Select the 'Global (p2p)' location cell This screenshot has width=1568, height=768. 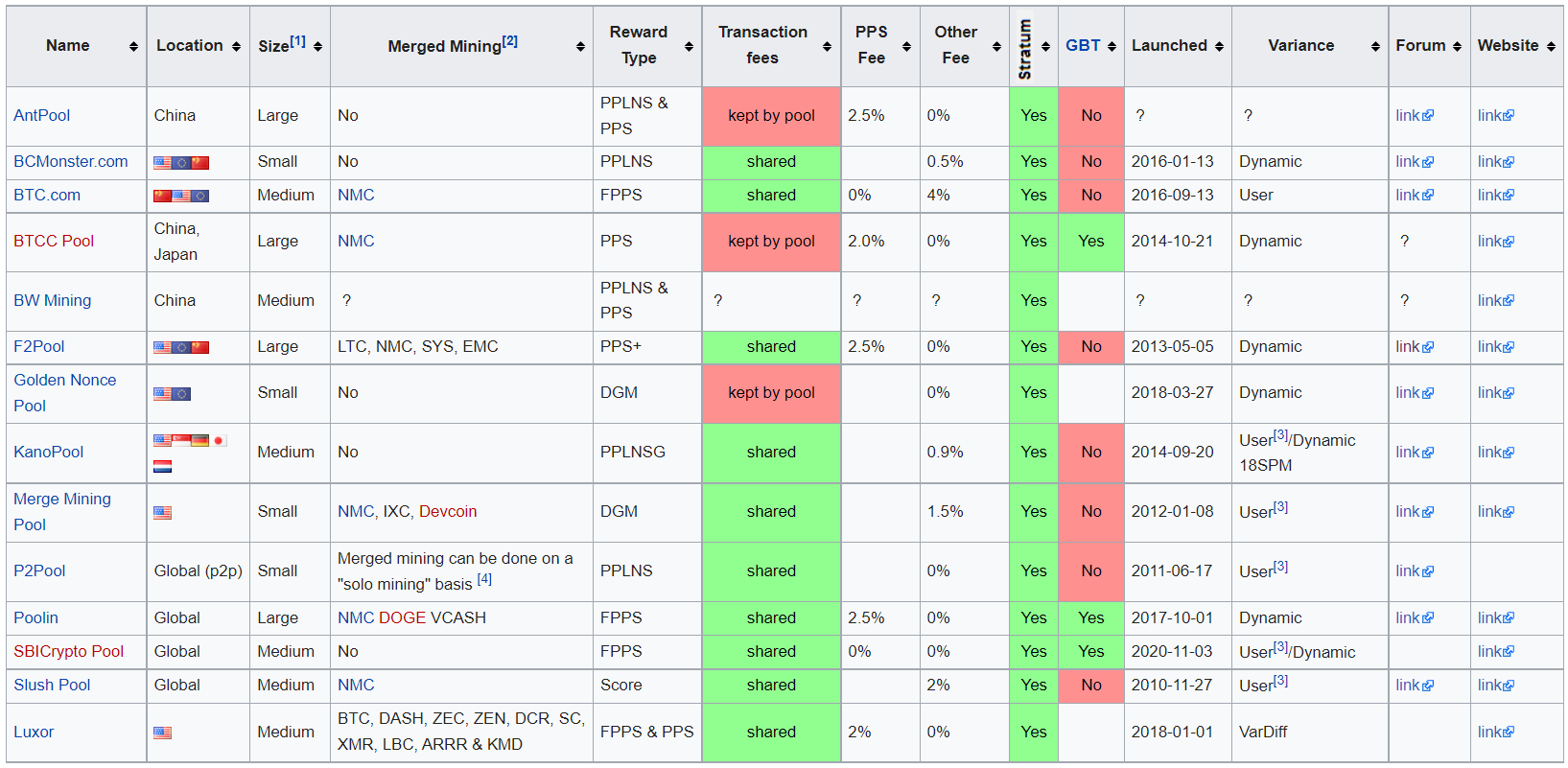199,570
